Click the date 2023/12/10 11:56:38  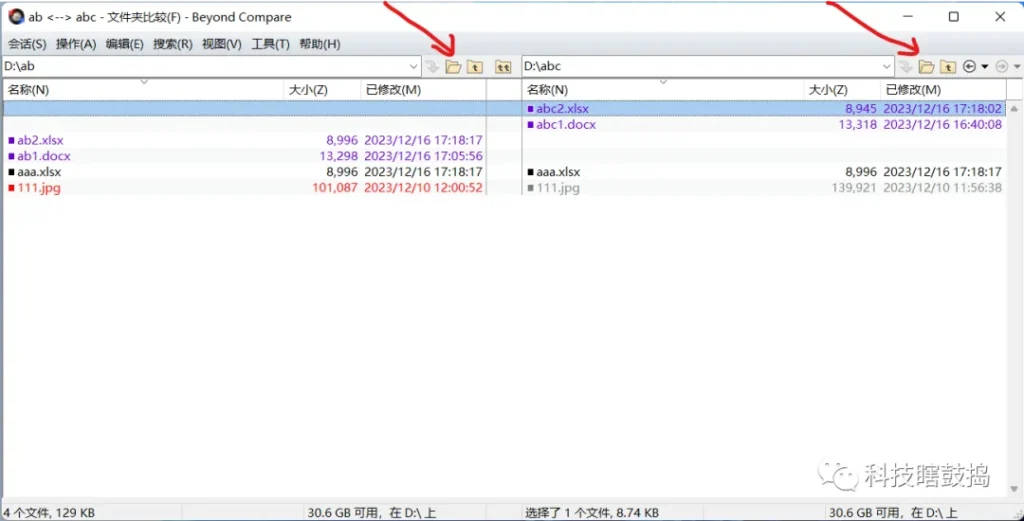pos(942,188)
